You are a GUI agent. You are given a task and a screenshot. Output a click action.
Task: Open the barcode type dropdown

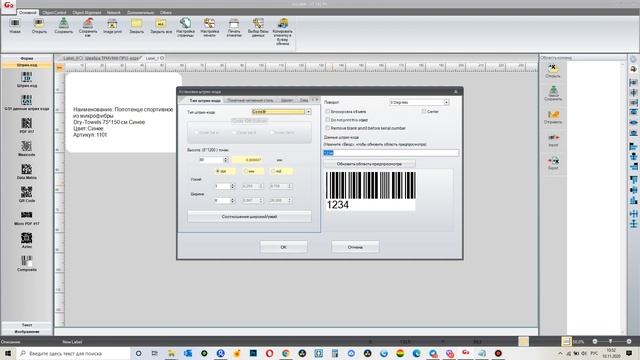click(x=308, y=111)
